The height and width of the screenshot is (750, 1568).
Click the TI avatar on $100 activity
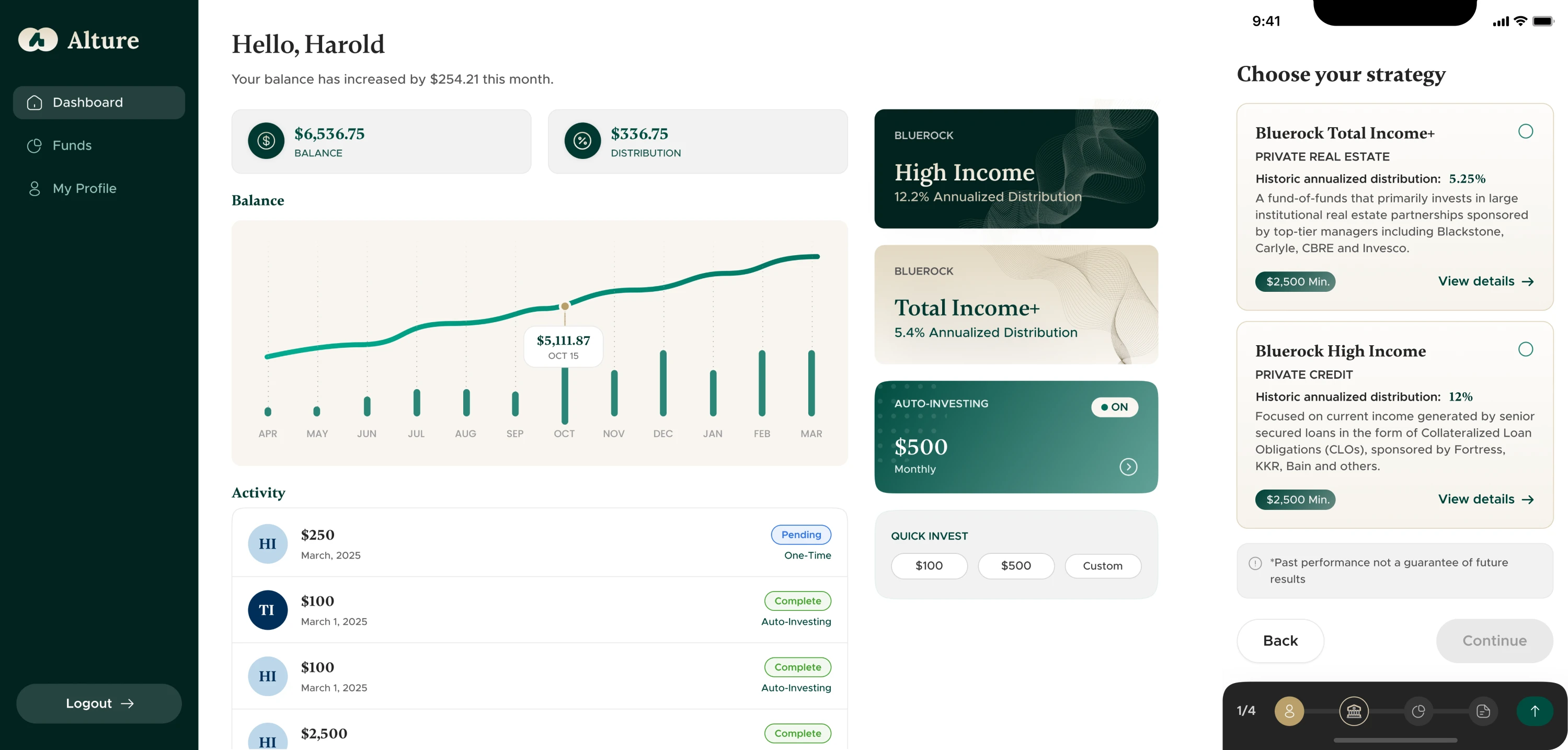point(267,610)
